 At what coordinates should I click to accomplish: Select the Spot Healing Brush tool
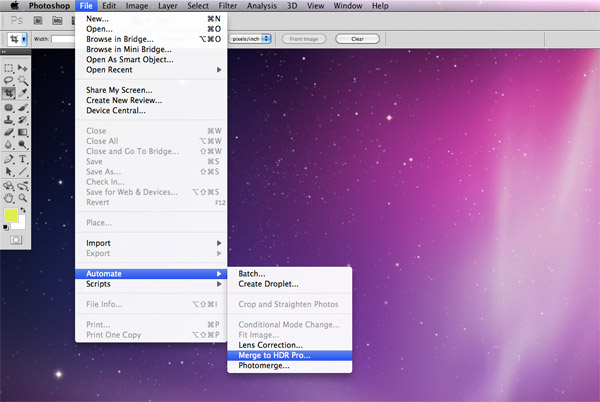8,107
